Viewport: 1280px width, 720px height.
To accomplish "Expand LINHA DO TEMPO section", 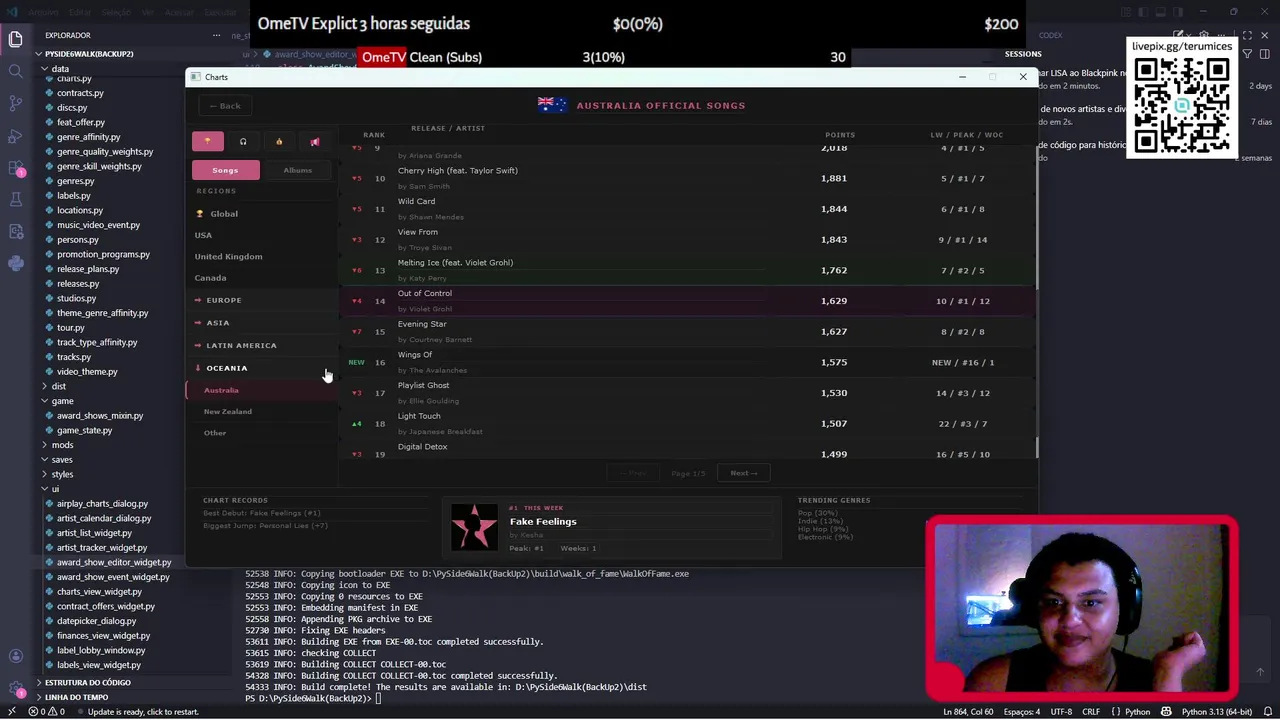I will click(x=76, y=697).
